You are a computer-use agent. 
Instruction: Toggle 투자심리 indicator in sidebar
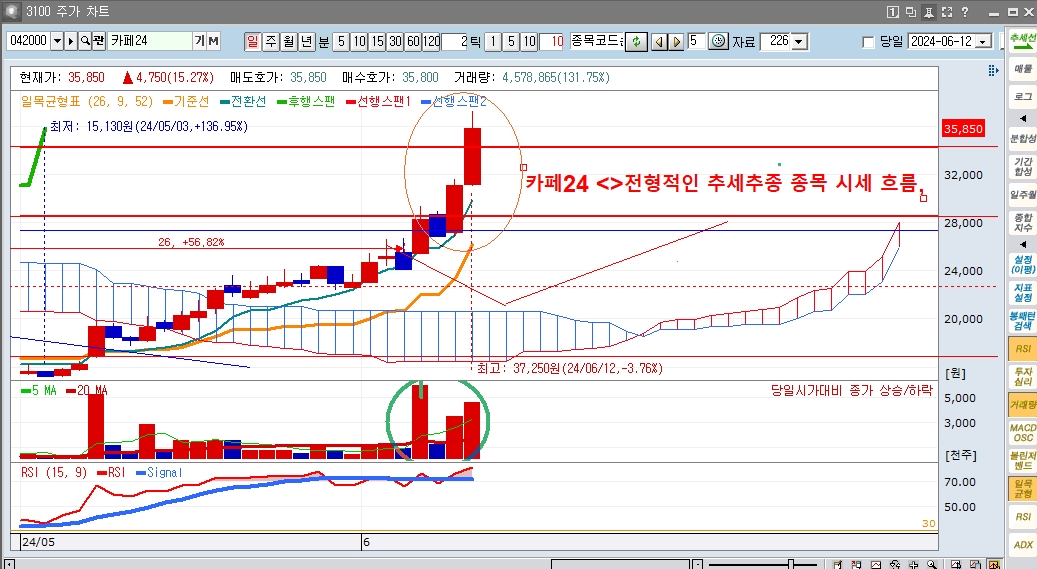[x=1022, y=377]
